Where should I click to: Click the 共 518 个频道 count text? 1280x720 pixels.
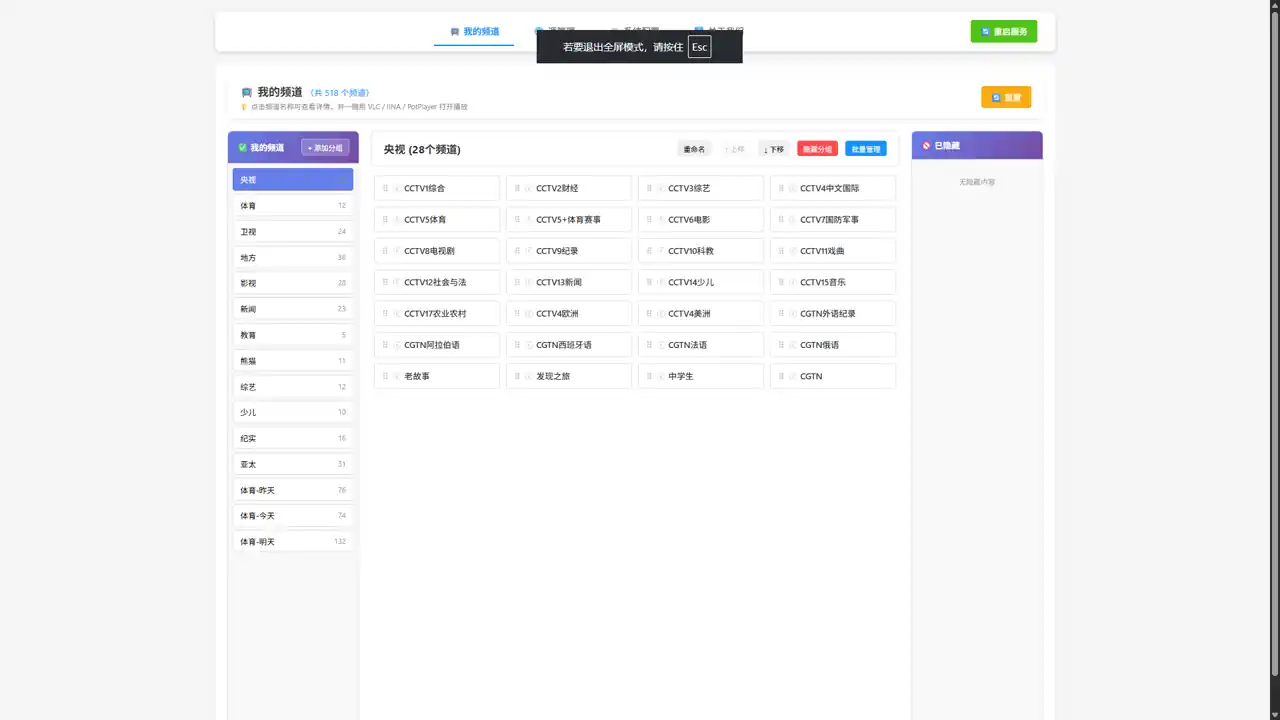pyautogui.click(x=339, y=93)
